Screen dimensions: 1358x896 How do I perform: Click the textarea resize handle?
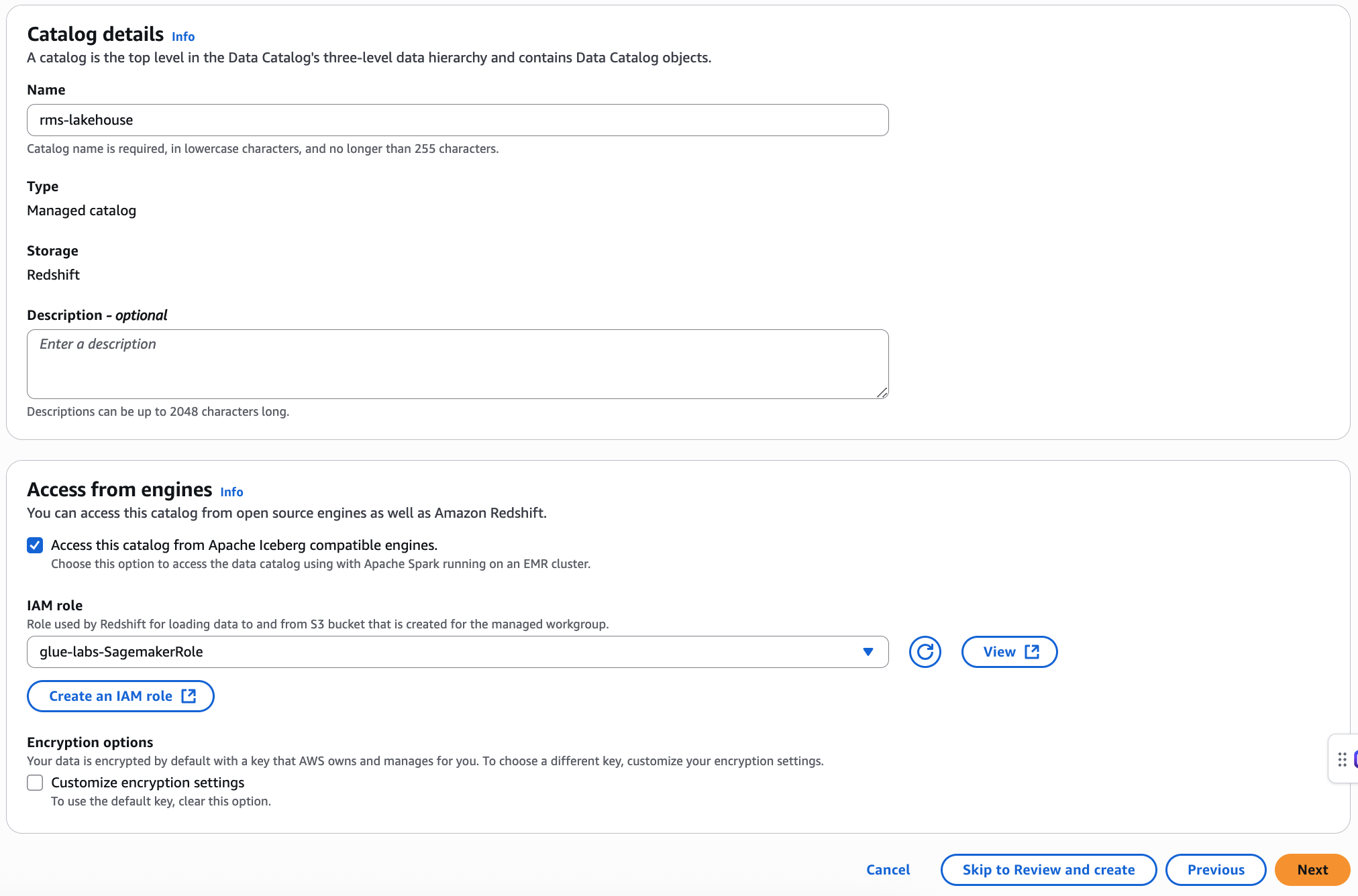click(882, 392)
